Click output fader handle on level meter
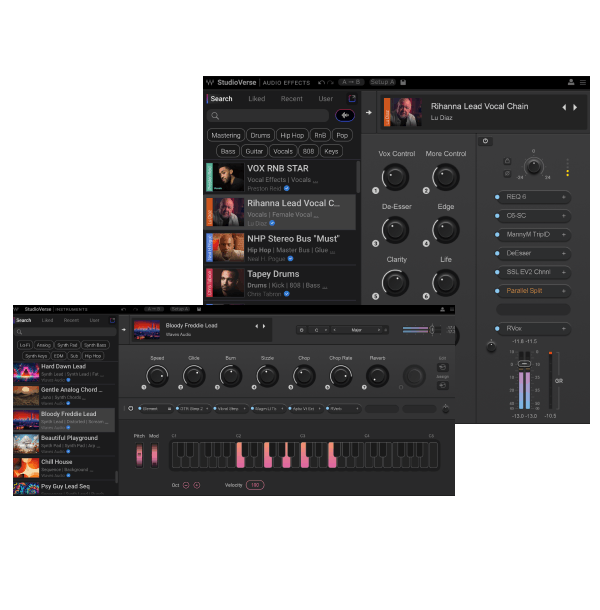600x610 pixels. click(x=524, y=364)
